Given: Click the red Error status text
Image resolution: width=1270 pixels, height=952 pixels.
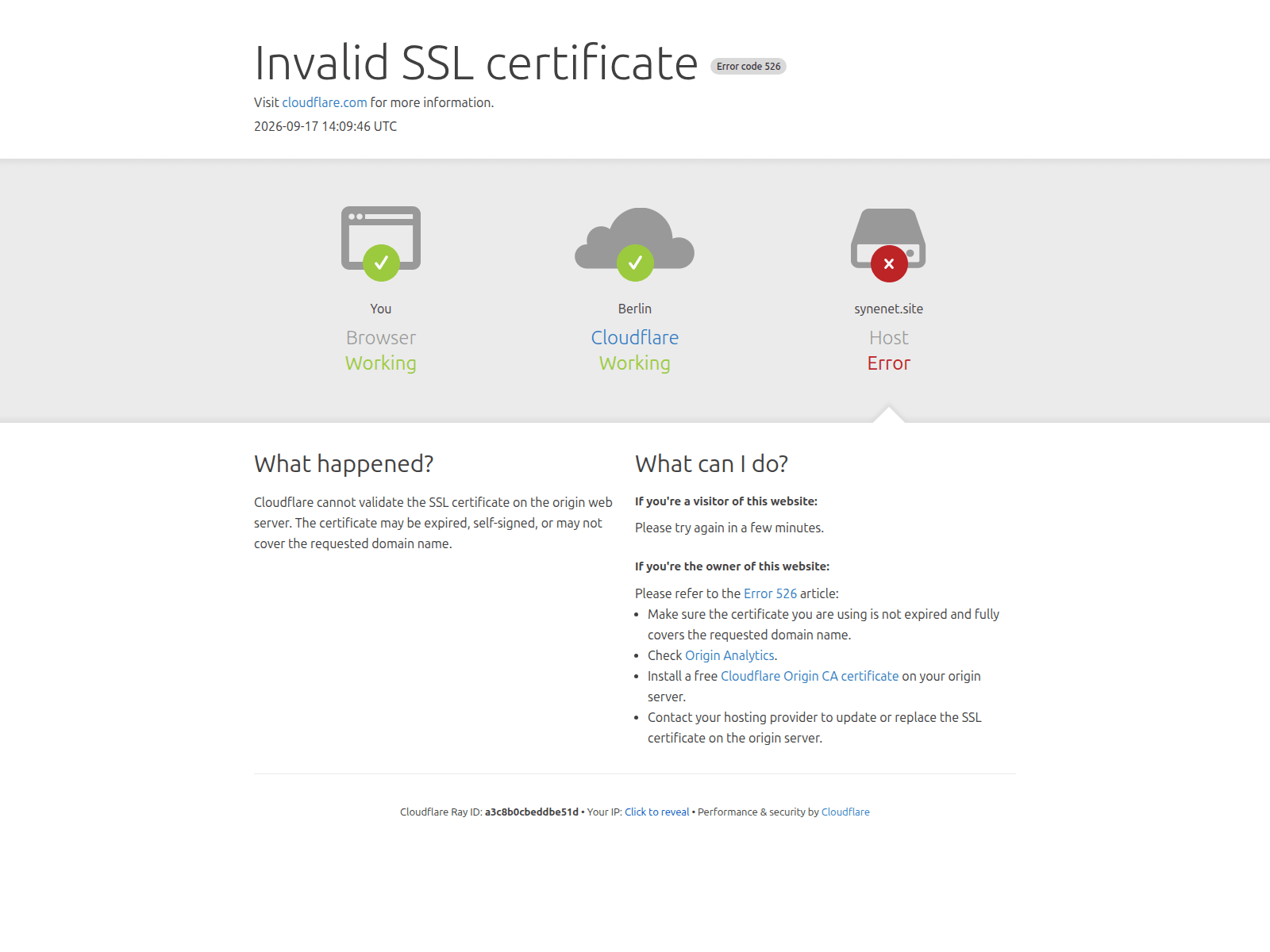Looking at the screenshot, I should click(889, 363).
